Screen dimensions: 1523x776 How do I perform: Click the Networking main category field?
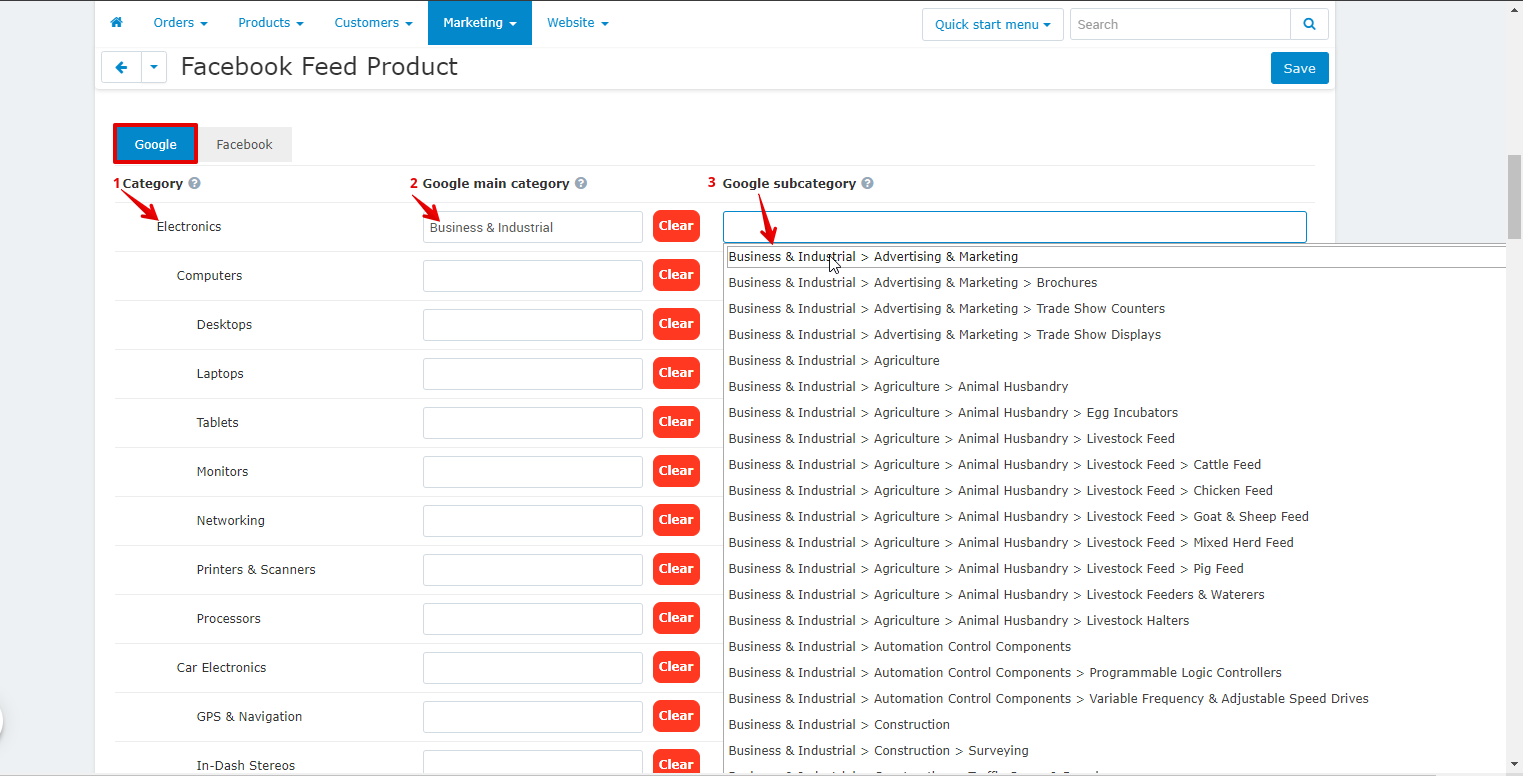(533, 521)
